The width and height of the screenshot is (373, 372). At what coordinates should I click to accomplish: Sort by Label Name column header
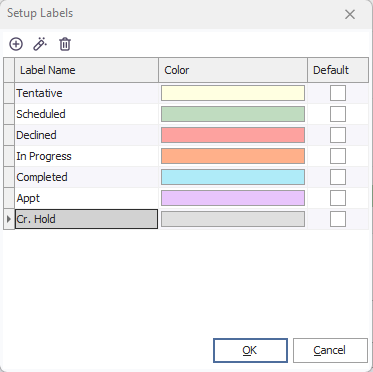click(86, 70)
